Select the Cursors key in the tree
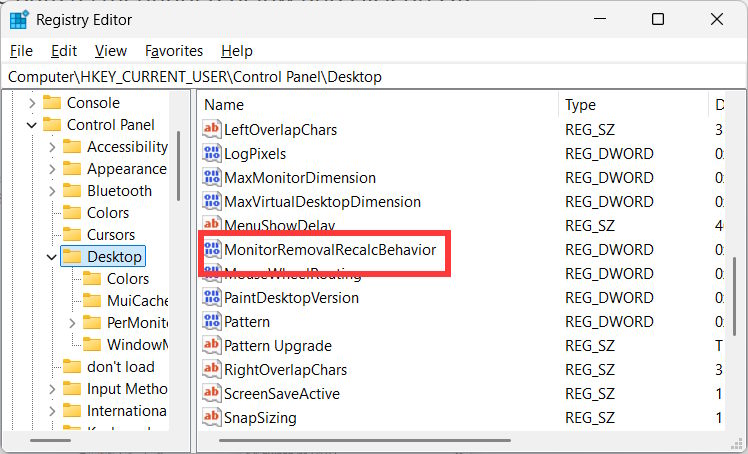This screenshot has width=748, height=454. pyautogui.click(x=111, y=235)
